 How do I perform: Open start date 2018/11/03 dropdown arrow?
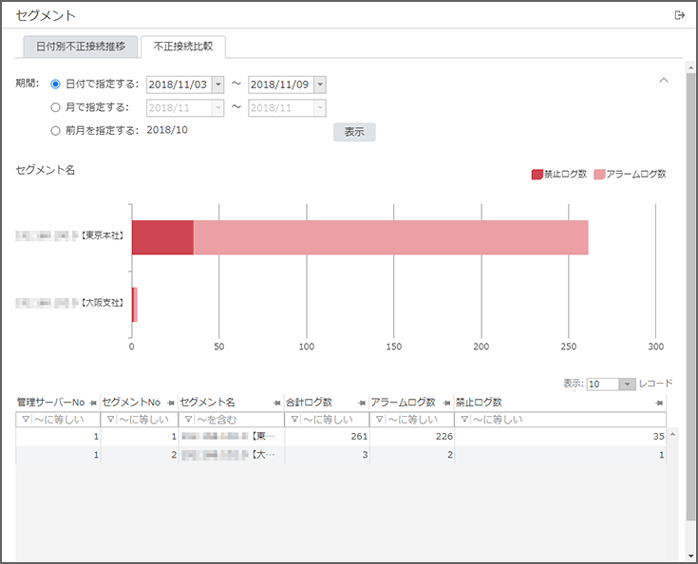click(218, 85)
